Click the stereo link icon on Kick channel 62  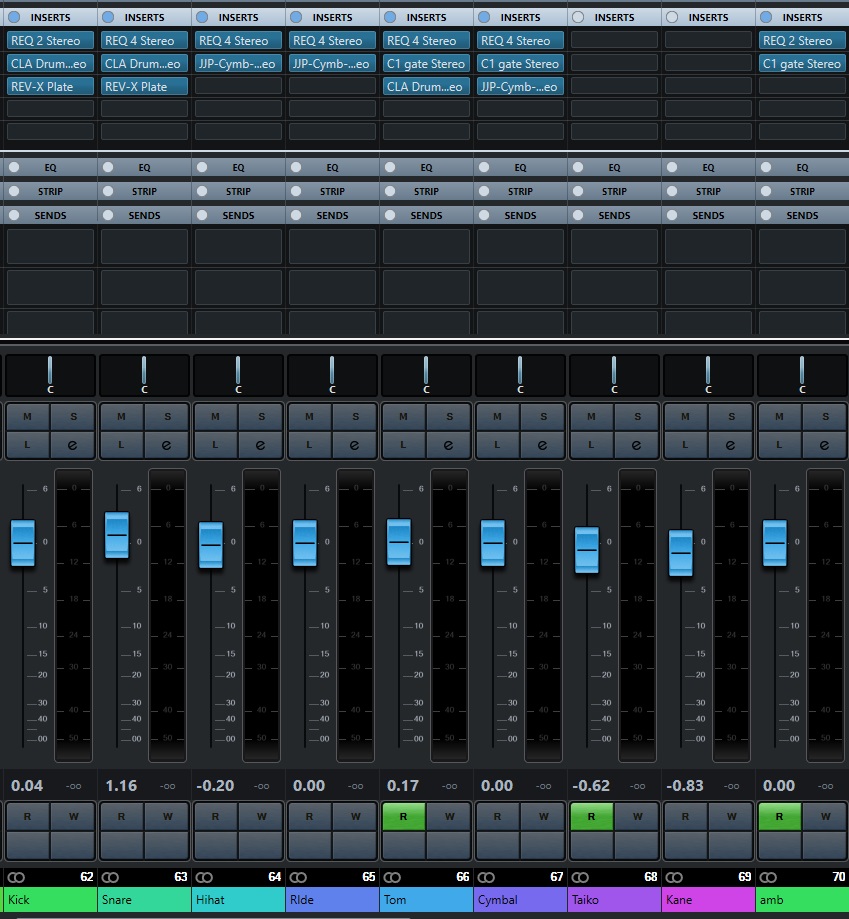(16, 877)
